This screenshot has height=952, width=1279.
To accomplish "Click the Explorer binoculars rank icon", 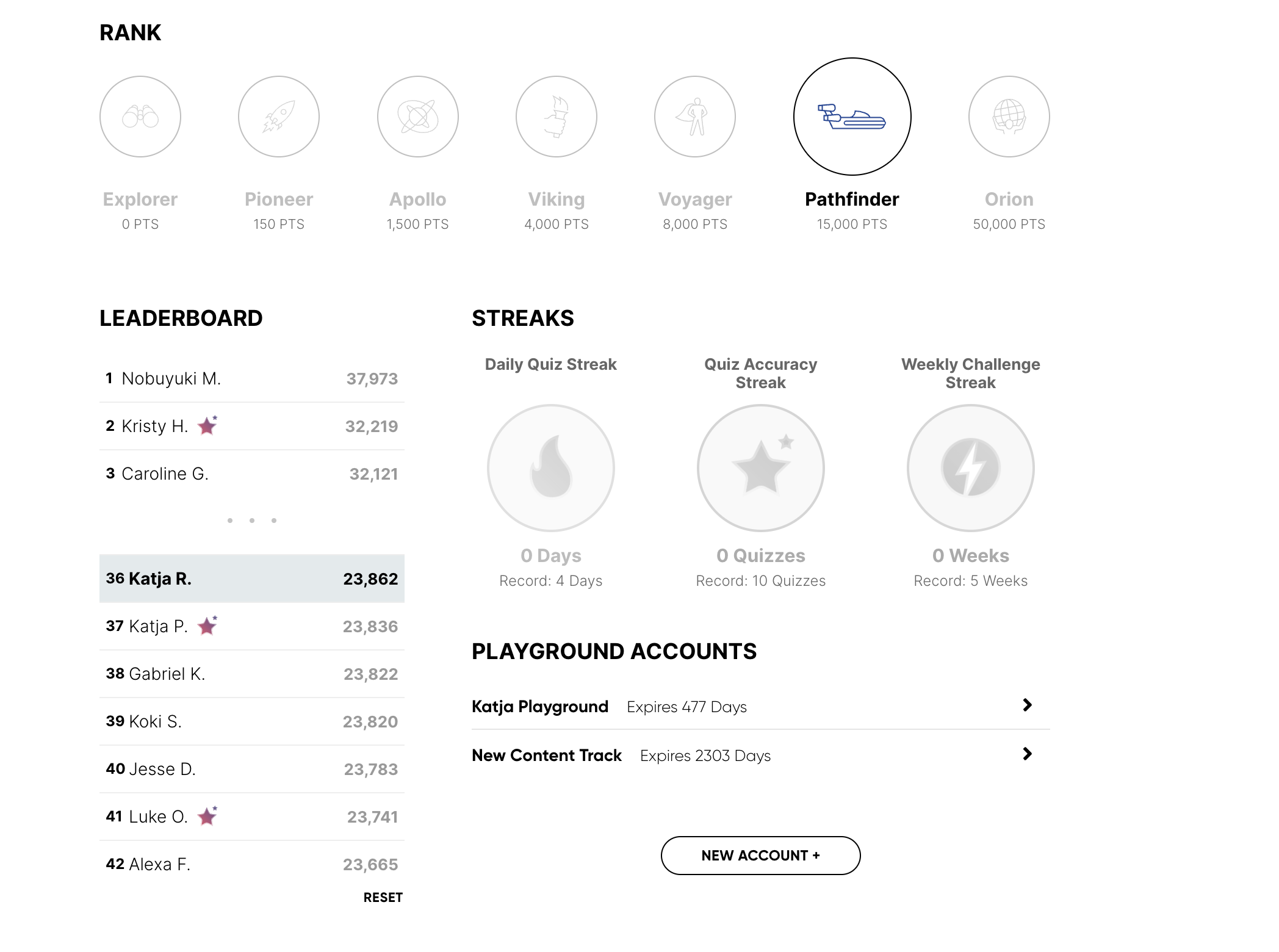I will tap(140, 117).
